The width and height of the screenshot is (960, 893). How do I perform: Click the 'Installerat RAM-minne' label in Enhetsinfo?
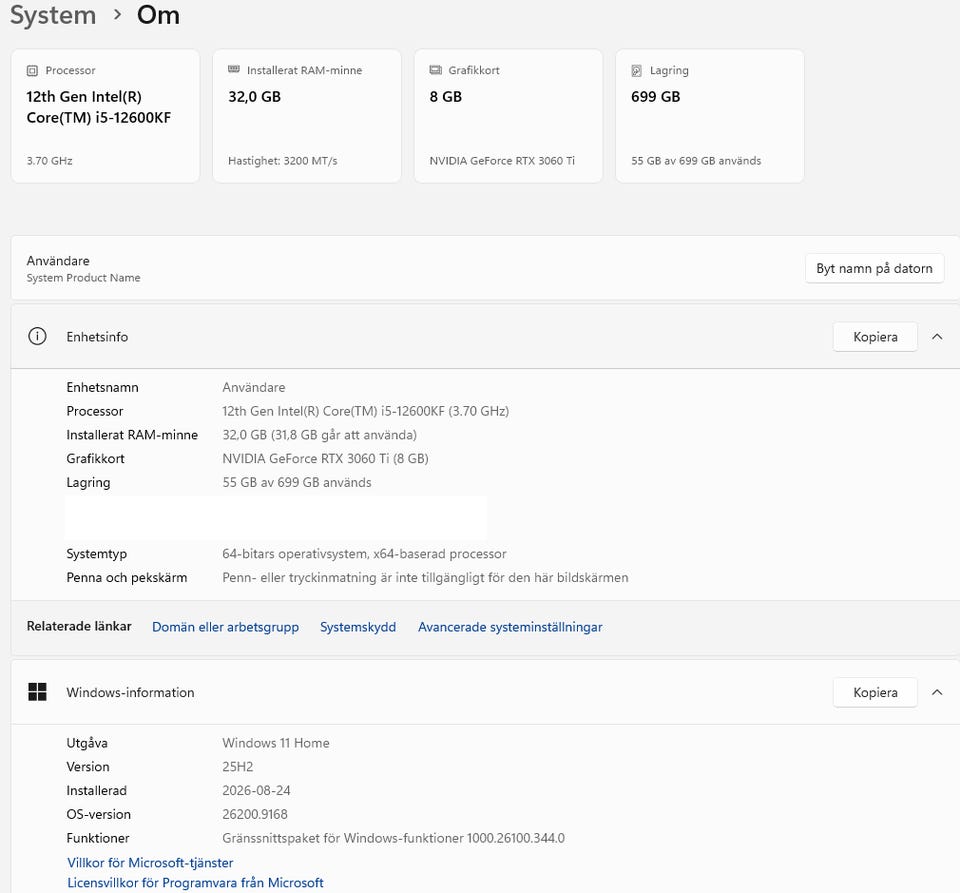pyautogui.click(x=132, y=435)
